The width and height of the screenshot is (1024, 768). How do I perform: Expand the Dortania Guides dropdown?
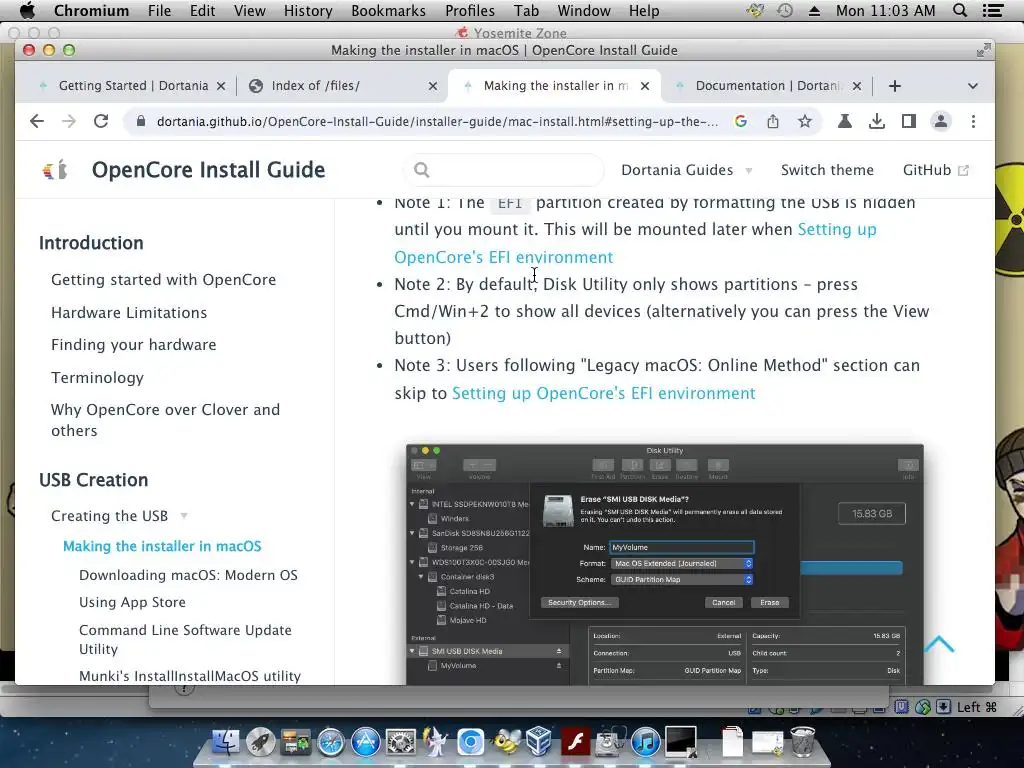686,170
